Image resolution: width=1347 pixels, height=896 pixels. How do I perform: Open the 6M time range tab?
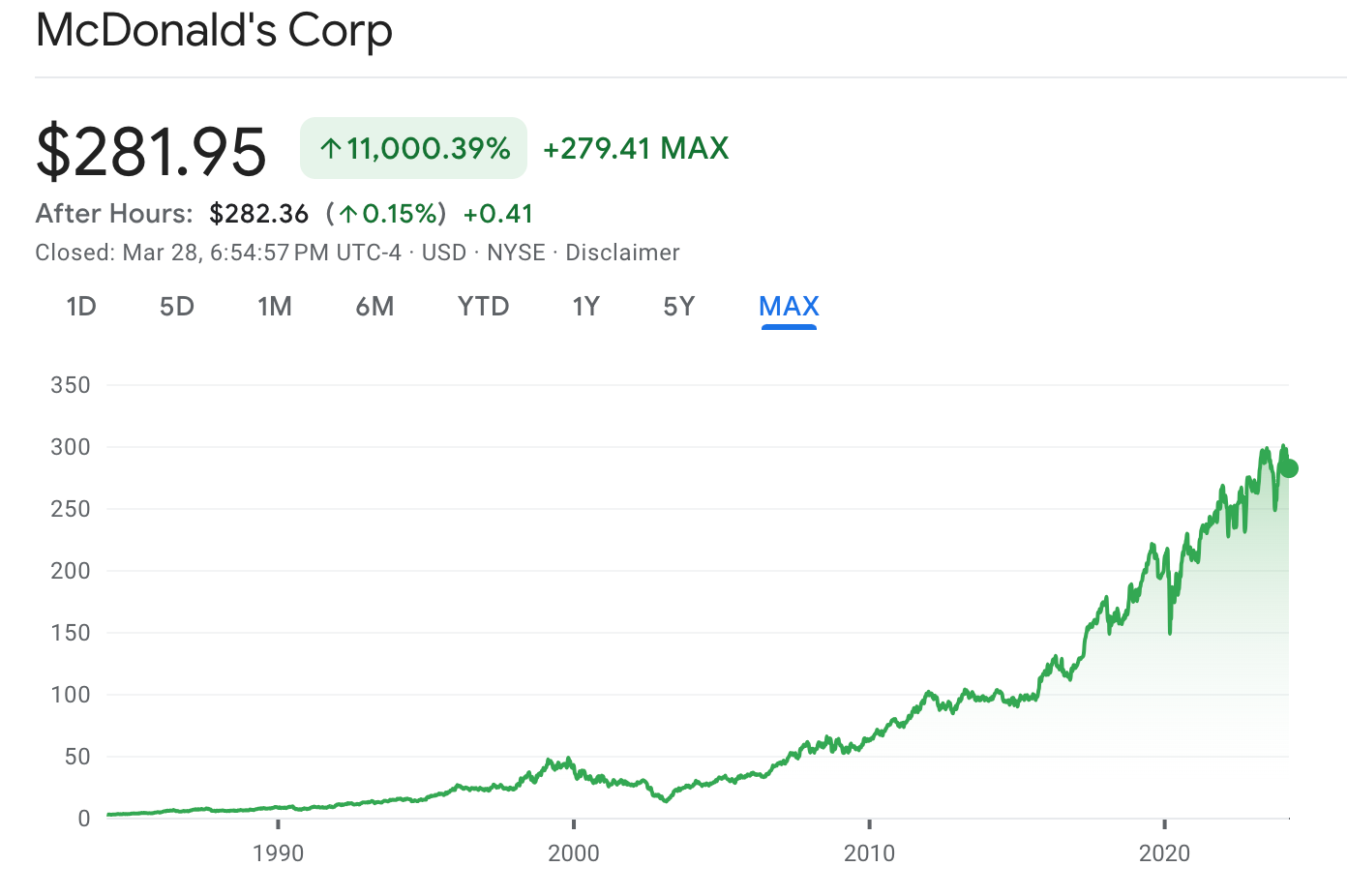point(374,307)
